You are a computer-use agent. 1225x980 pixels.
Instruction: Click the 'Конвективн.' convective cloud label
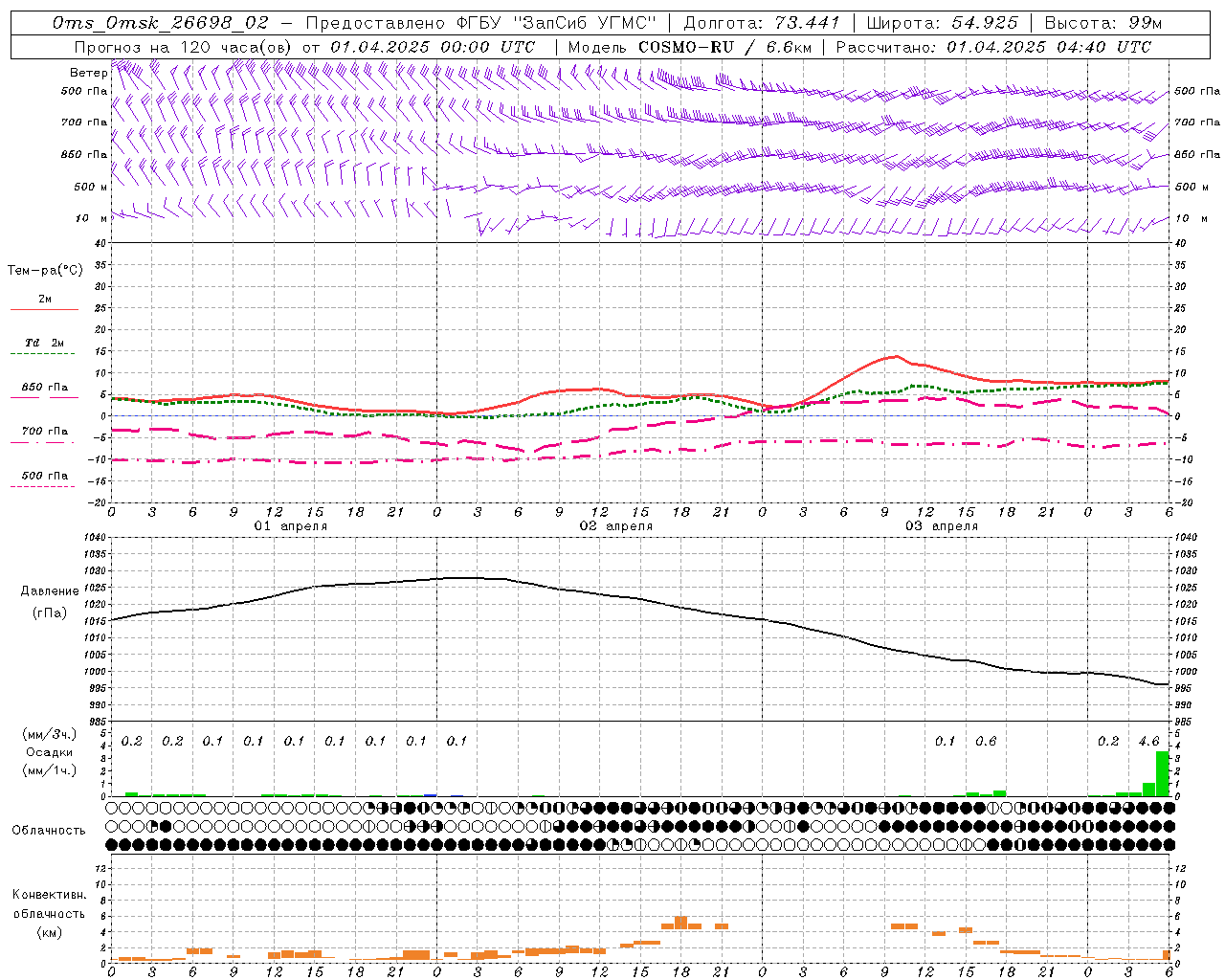pyautogui.click(x=49, y=895)
